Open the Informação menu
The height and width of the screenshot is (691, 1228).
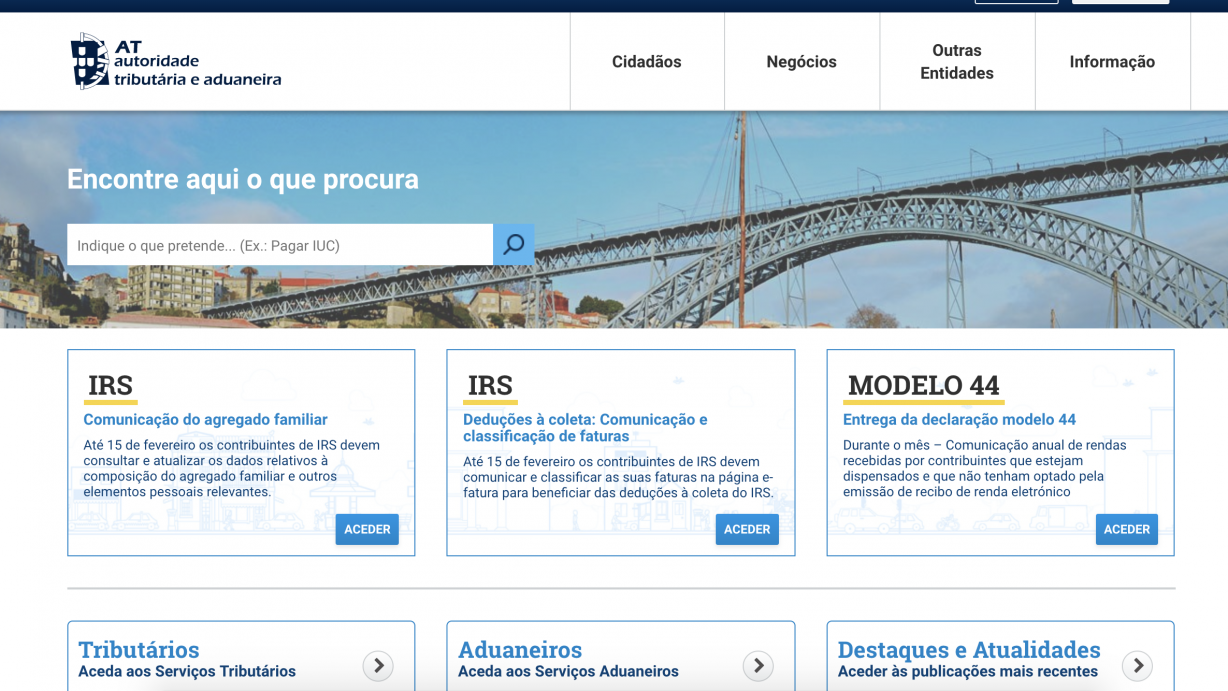(1112, 62)
